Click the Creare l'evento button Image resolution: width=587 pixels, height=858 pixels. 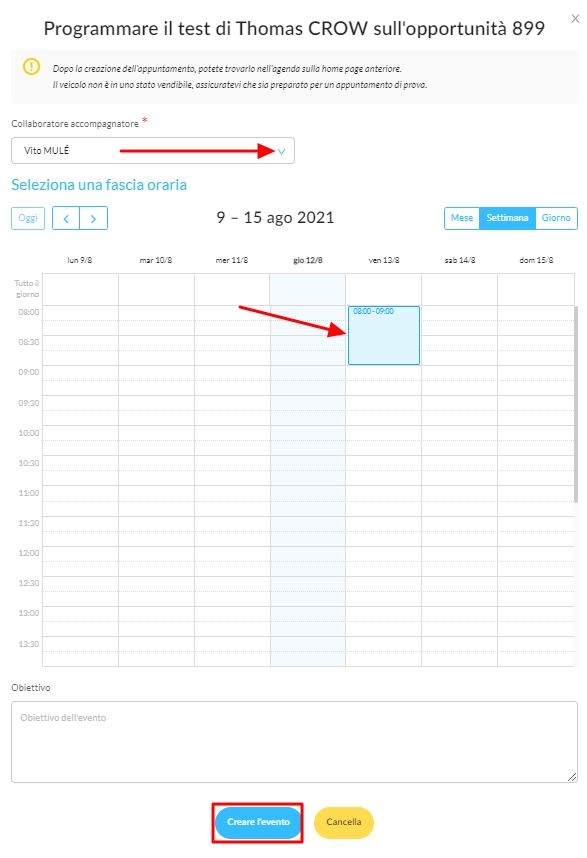pyautogui.click(x=258, y=822)
